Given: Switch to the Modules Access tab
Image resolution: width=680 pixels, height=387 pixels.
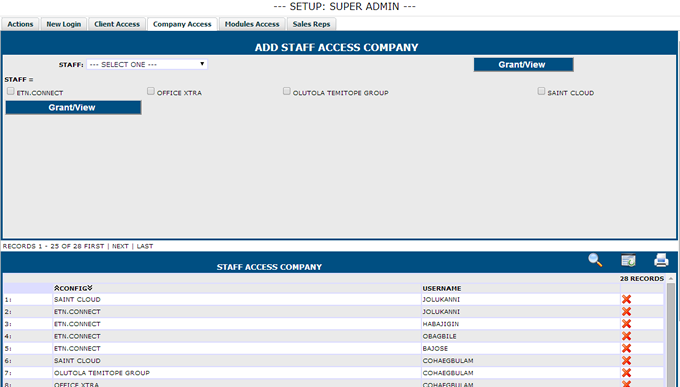Looking at the screenshot, I should pyautogui.click(x=252, y=24).
